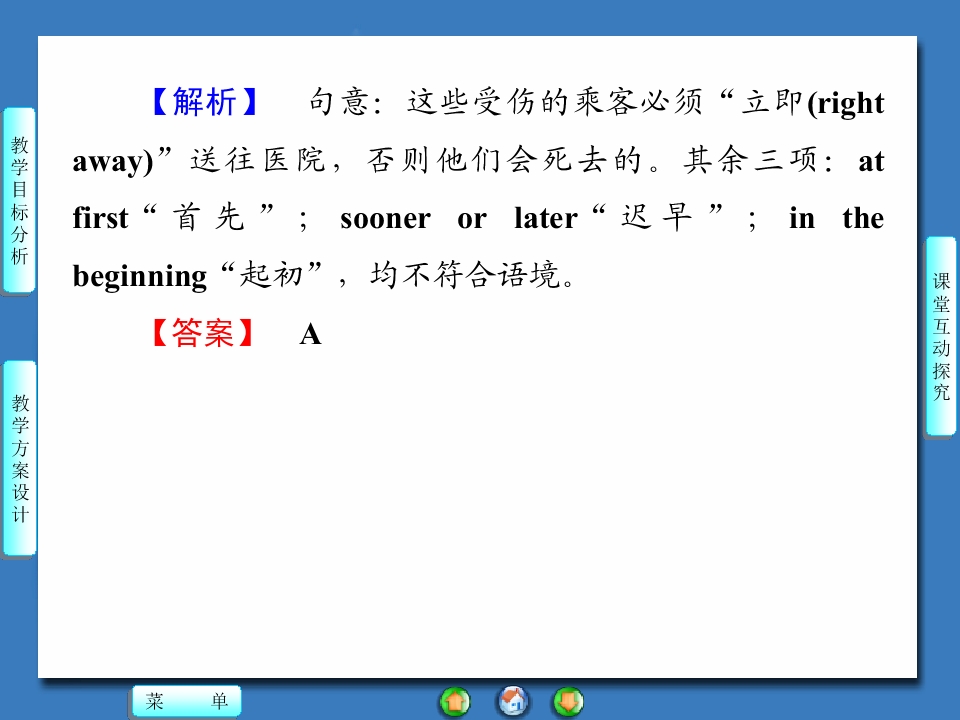The image size is (960, 720).
Task: Click the red 【答案】 label
Action: (x=203, y=334)
